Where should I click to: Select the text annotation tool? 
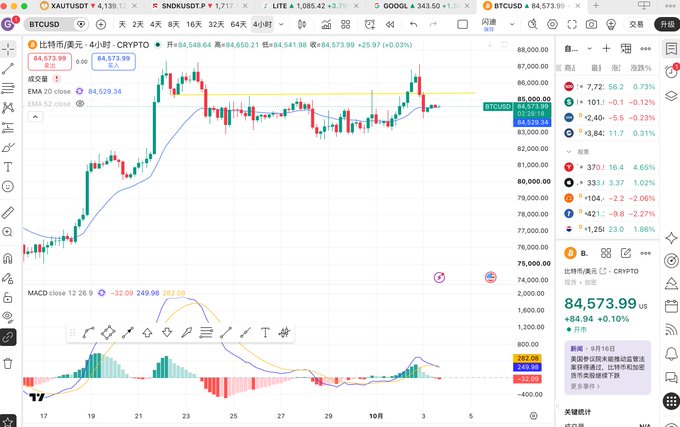(x=8, y=167)
